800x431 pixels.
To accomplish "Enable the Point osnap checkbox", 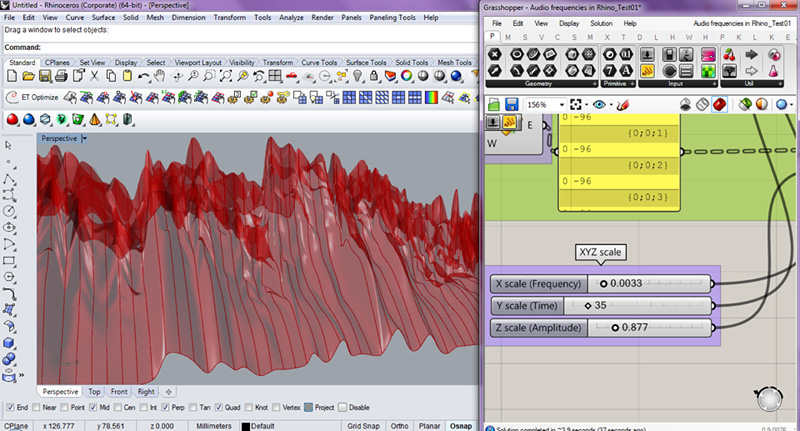I will tap(64, 407).
